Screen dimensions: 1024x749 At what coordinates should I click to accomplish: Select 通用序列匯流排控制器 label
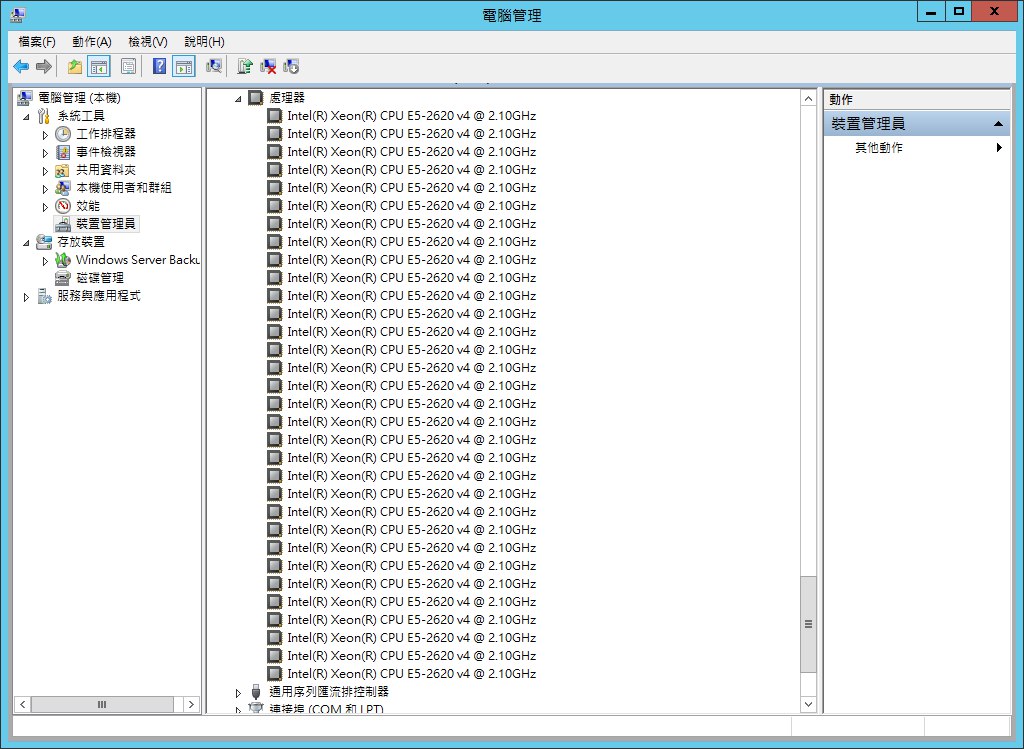[x=328, y=692]
